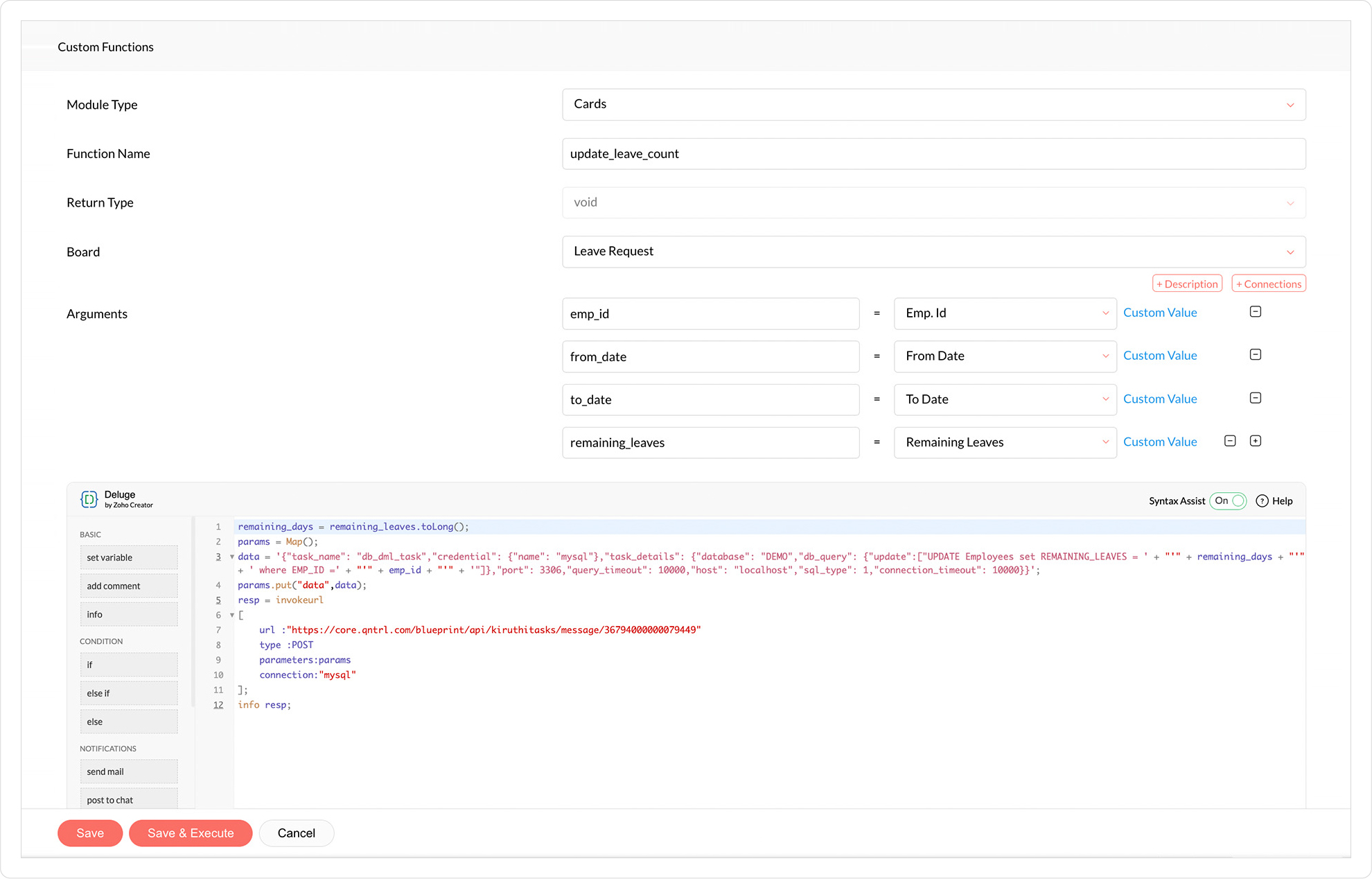
Task: Add a new argument with plus icon
Action: pos(1255,441)
